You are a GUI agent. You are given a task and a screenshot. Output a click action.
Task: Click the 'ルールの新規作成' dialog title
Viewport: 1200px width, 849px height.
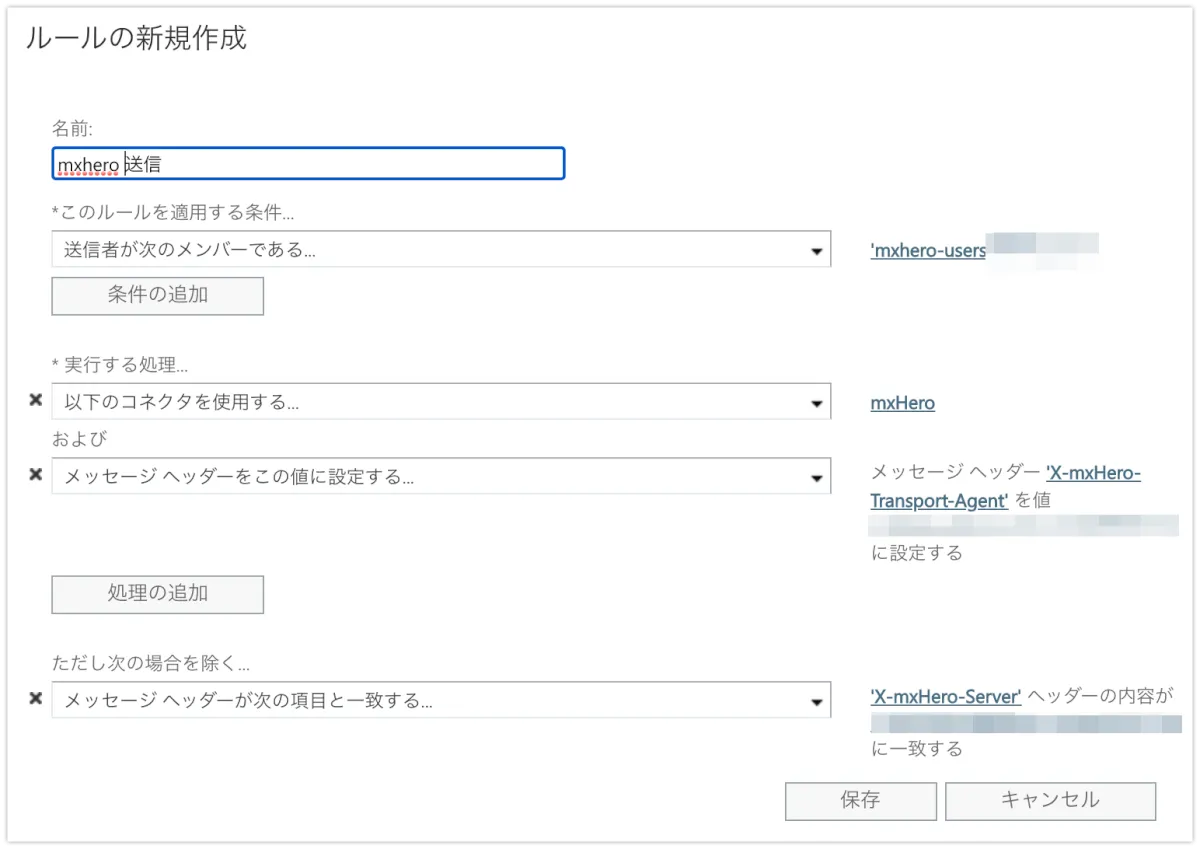[136, 38]
